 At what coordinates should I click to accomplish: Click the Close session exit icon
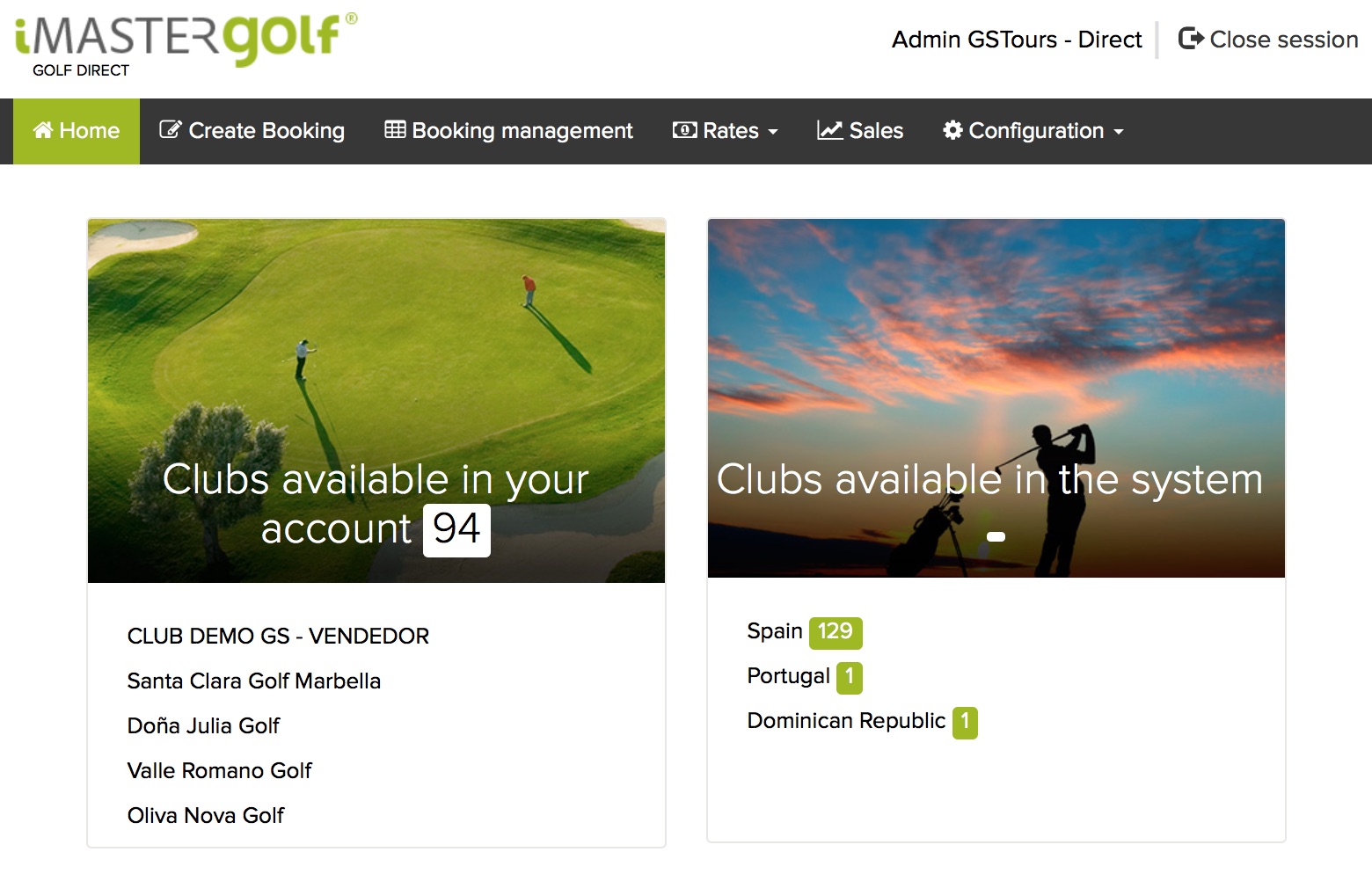[x=1191, y=39]
